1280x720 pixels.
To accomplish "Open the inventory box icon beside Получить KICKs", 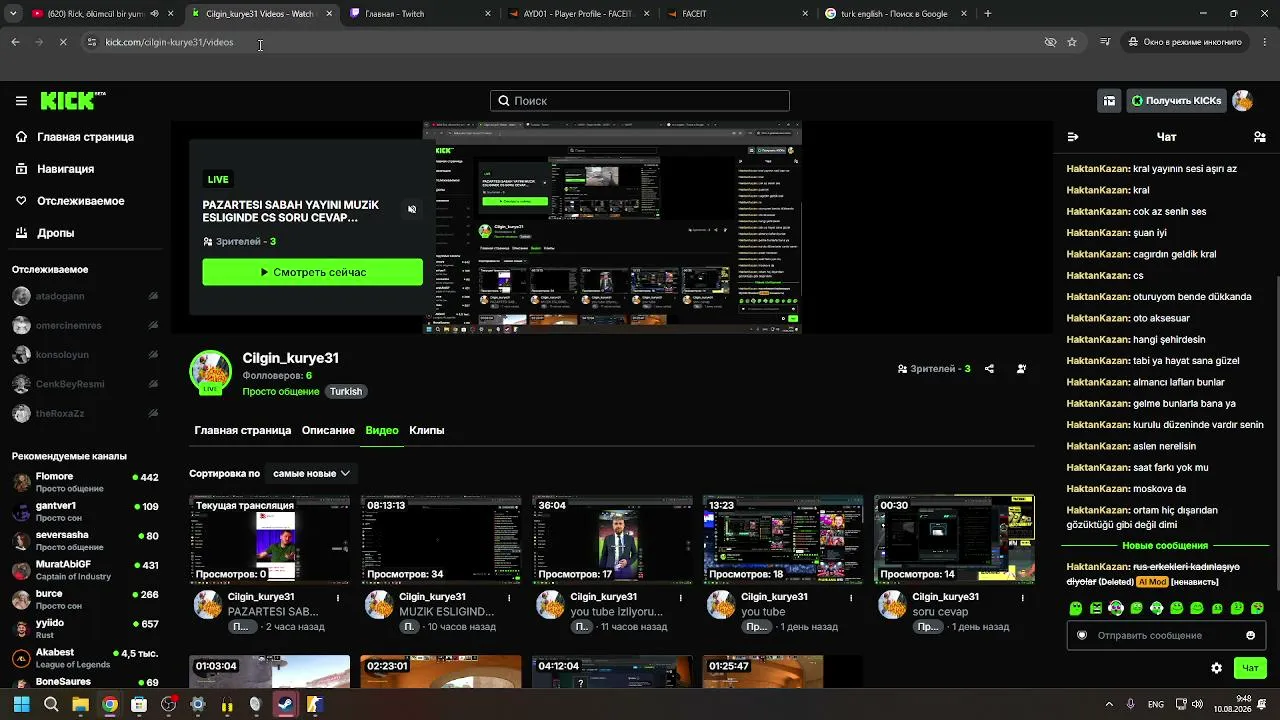I will click(1109, 101).
